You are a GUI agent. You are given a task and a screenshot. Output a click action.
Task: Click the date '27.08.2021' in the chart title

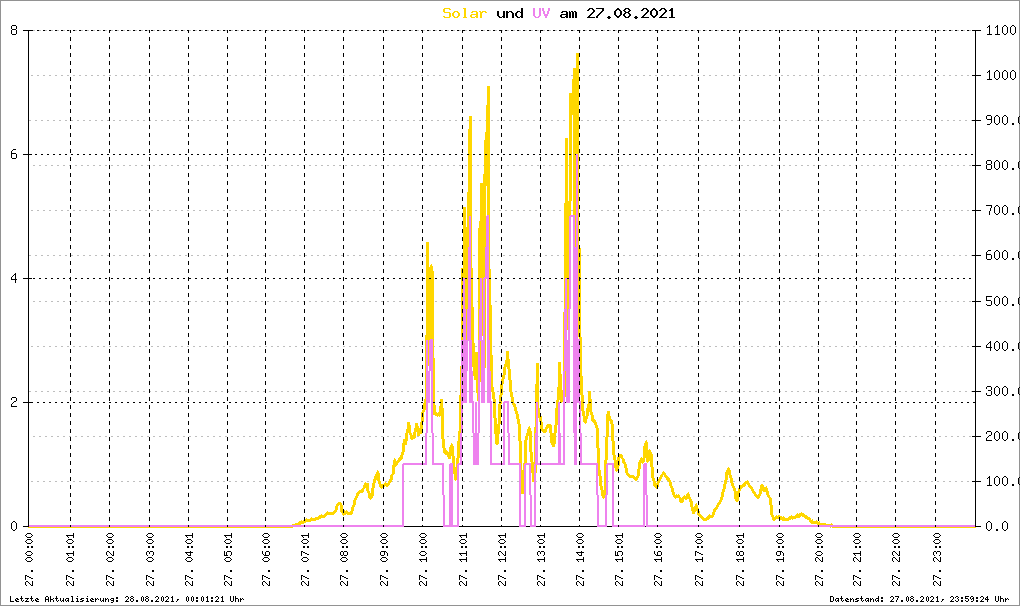[x=630, y=13]
